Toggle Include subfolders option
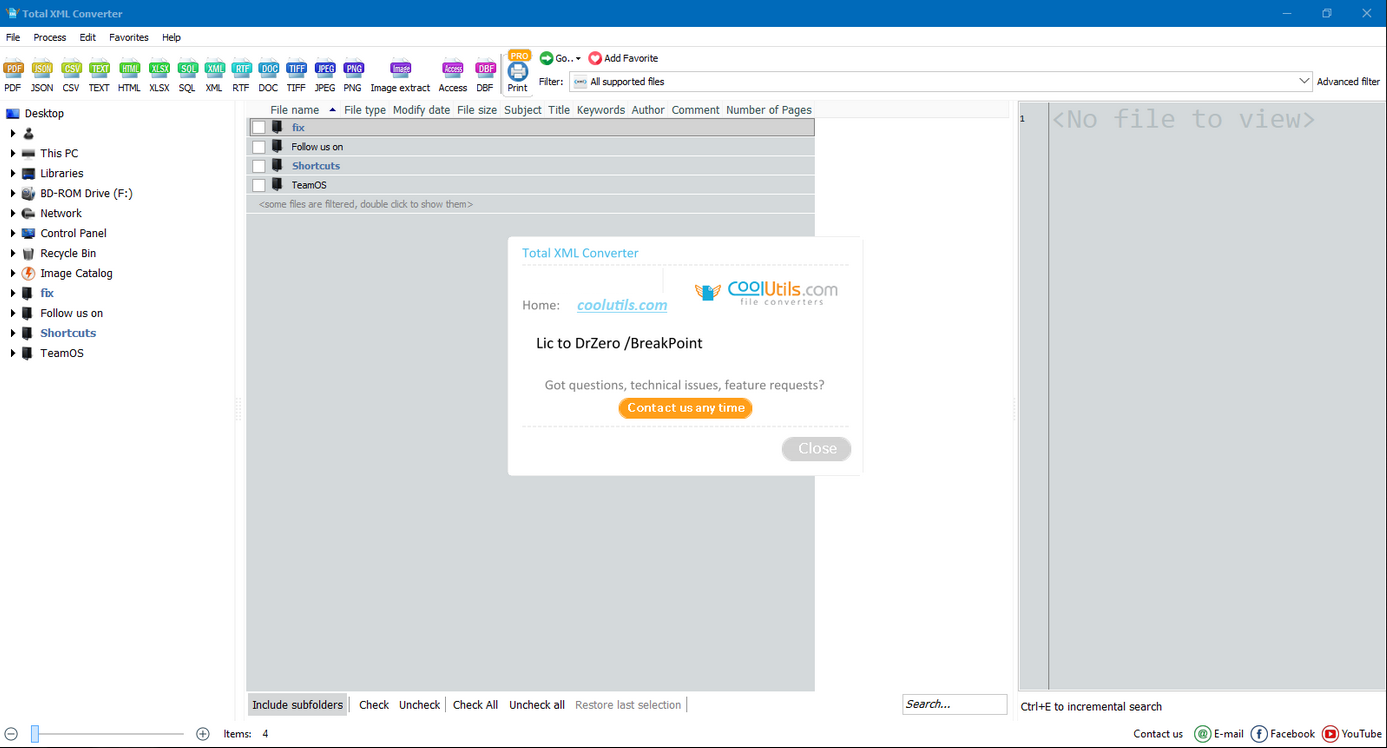 click(297, 705)
